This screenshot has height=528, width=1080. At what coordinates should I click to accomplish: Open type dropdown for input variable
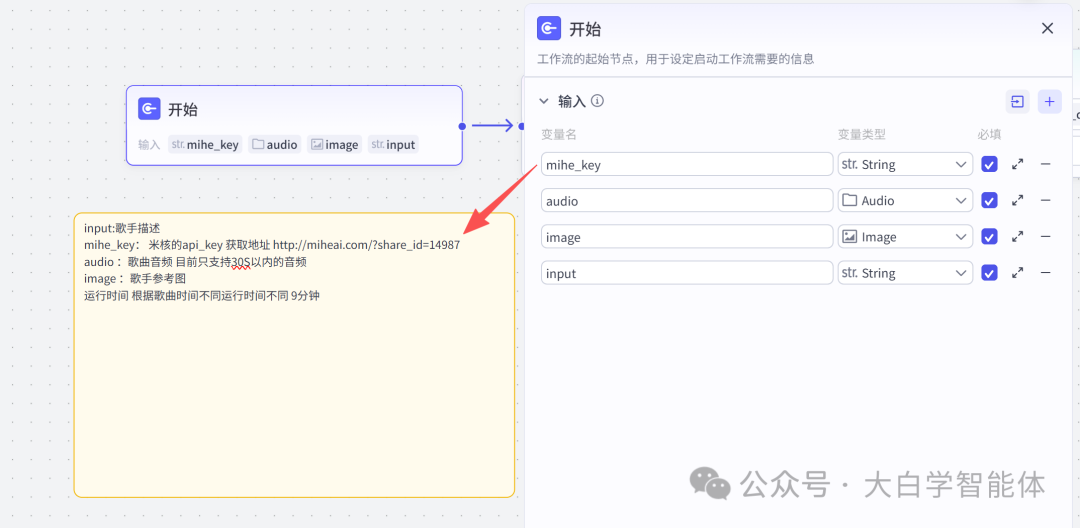905,273
